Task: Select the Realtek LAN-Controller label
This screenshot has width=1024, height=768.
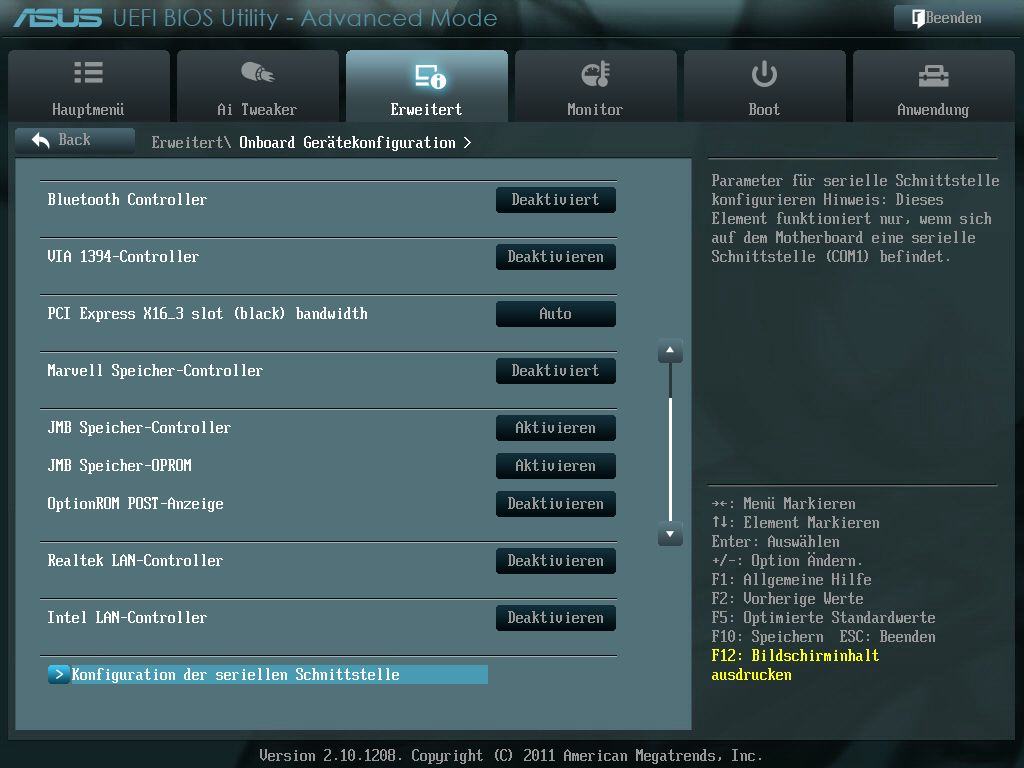Action: 135,560
